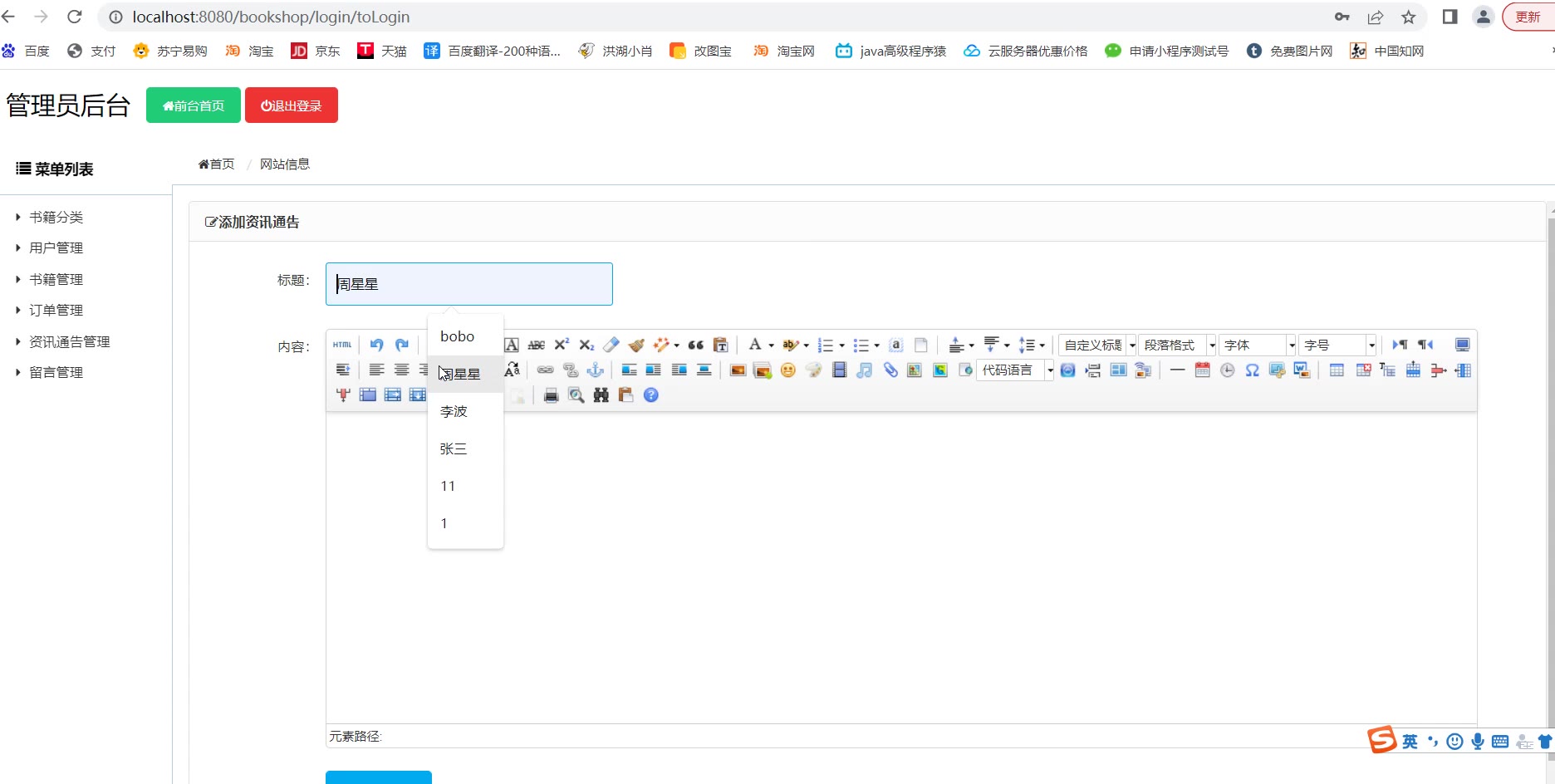
Task: Apply superscript formatting
Action: 562,345
